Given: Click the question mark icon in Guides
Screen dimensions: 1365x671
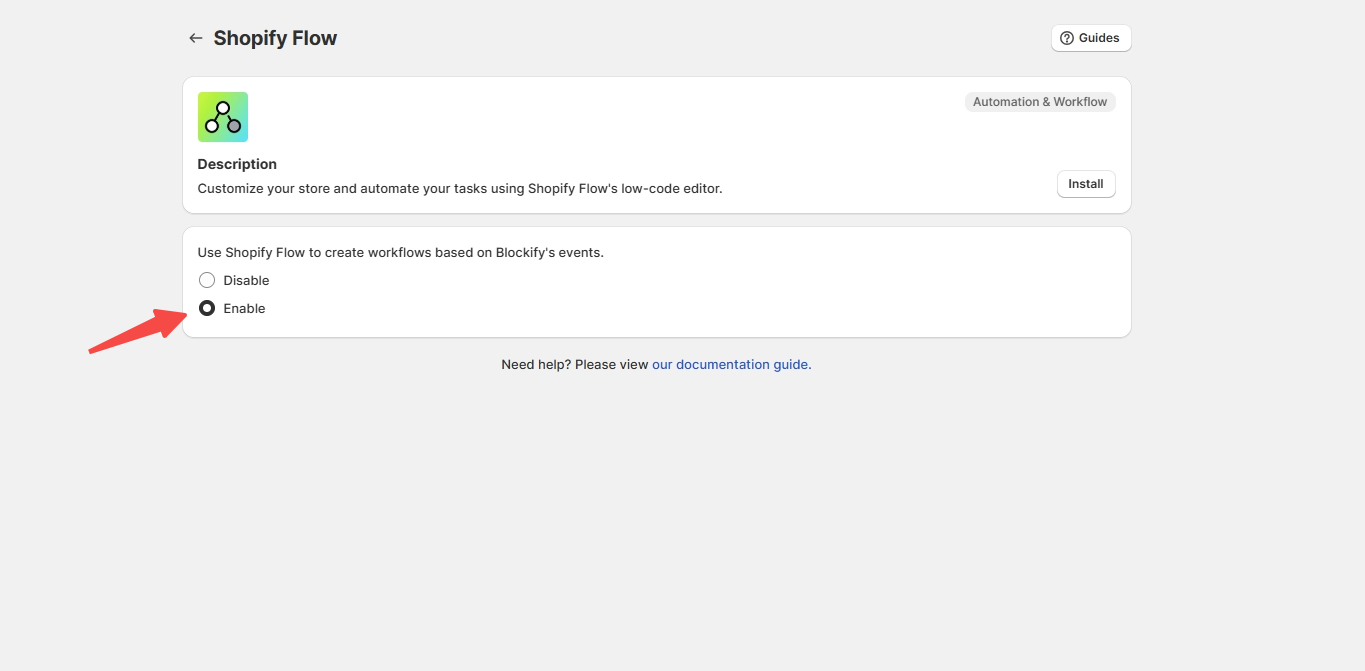Looking at the screenshot, I should [x=1066, y=38].
